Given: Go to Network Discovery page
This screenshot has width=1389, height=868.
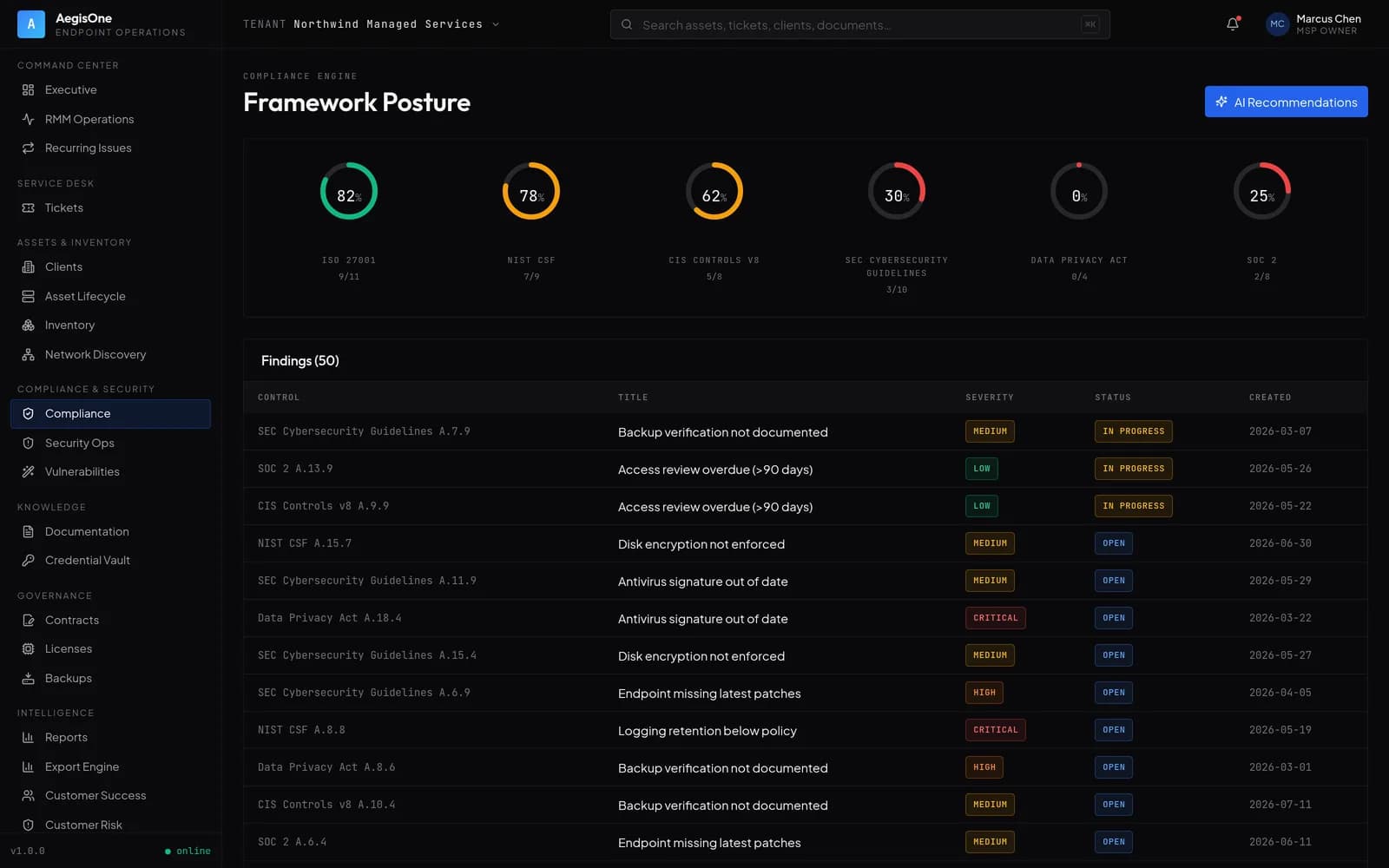Looking at the screenshot, I should tap(110, 355).
